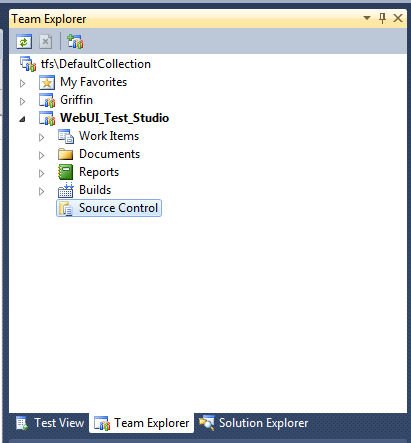Image resolution: width=411 pixels, height=443 pixels.
Task: Select the Source Control item
Action: pos(109,208)
